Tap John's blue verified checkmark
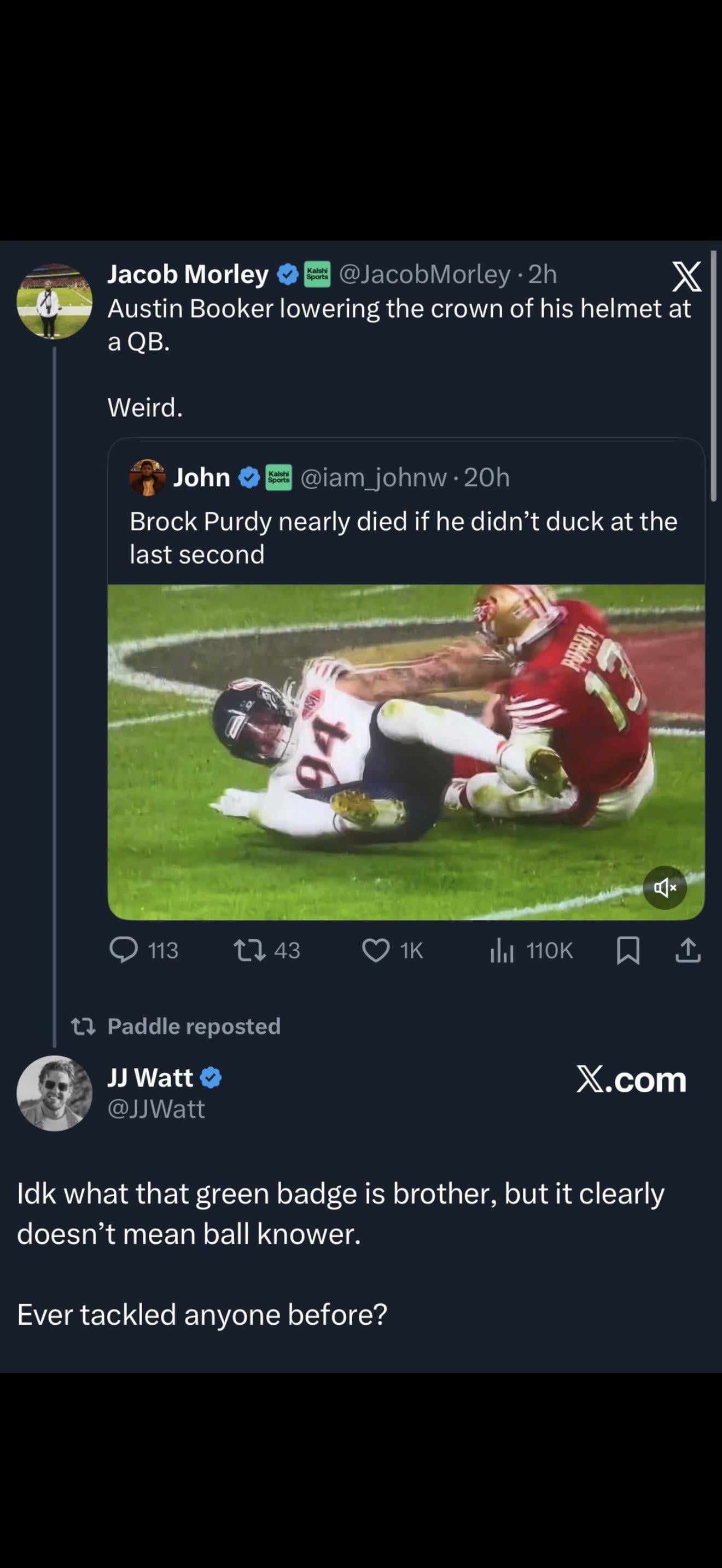Viewport: 722px width, 1568px height. pyautogui.click(x=248, y=478)
